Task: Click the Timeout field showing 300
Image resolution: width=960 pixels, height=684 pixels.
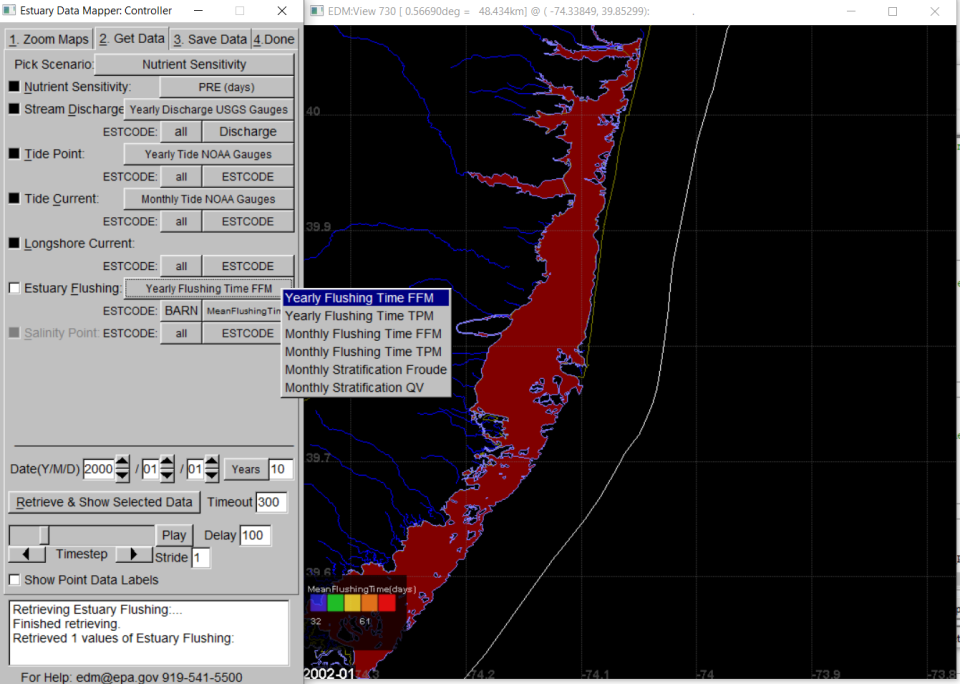Action: click(271, 502)
